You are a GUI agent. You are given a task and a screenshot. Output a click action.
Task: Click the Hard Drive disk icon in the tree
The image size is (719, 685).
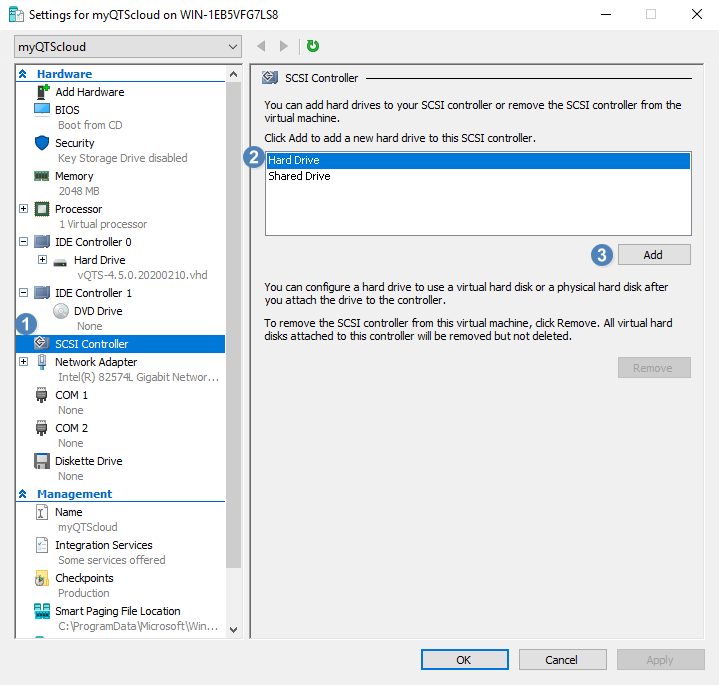(x=60, y=262)
